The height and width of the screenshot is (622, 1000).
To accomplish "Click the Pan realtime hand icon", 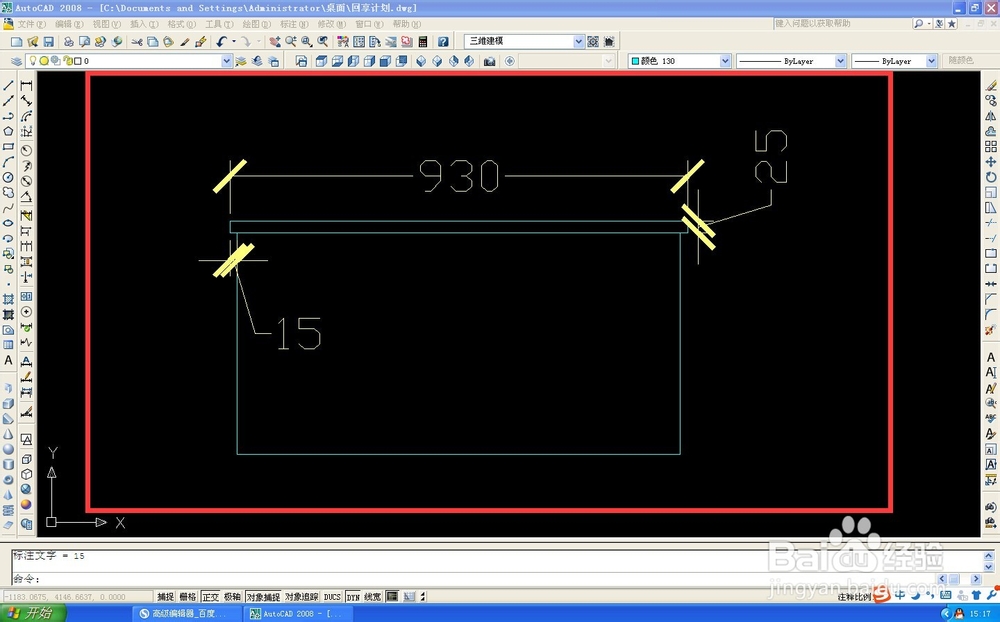I will tap(275, 42).
